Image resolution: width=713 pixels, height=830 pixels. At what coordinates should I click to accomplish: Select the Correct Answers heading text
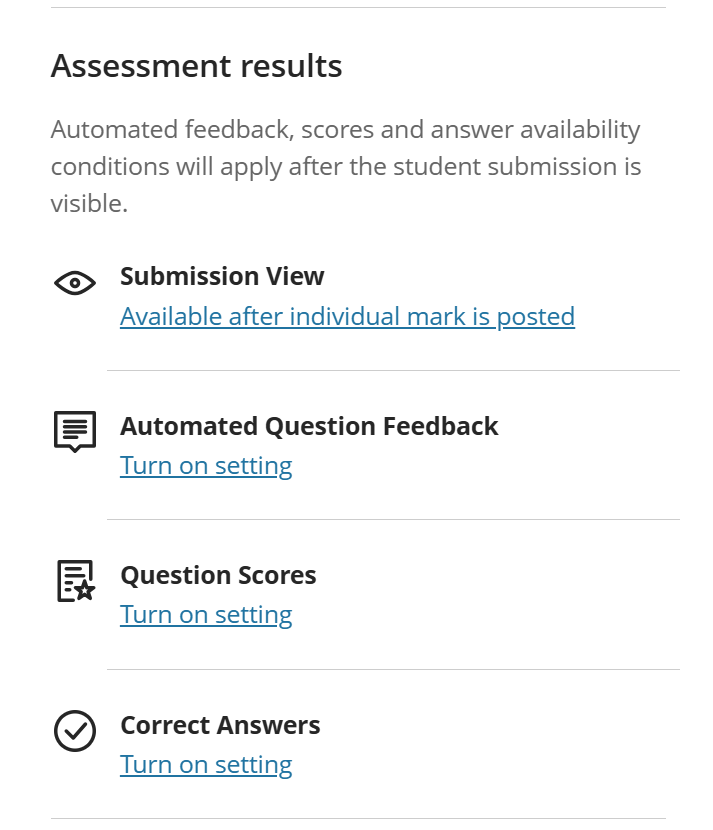click(x=220, y=725)
